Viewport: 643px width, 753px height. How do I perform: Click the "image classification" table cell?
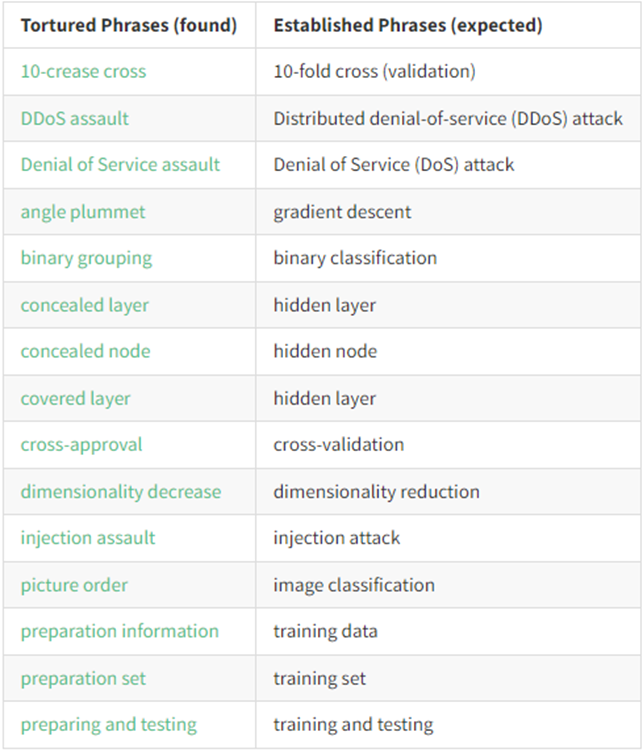pos(354,585)
